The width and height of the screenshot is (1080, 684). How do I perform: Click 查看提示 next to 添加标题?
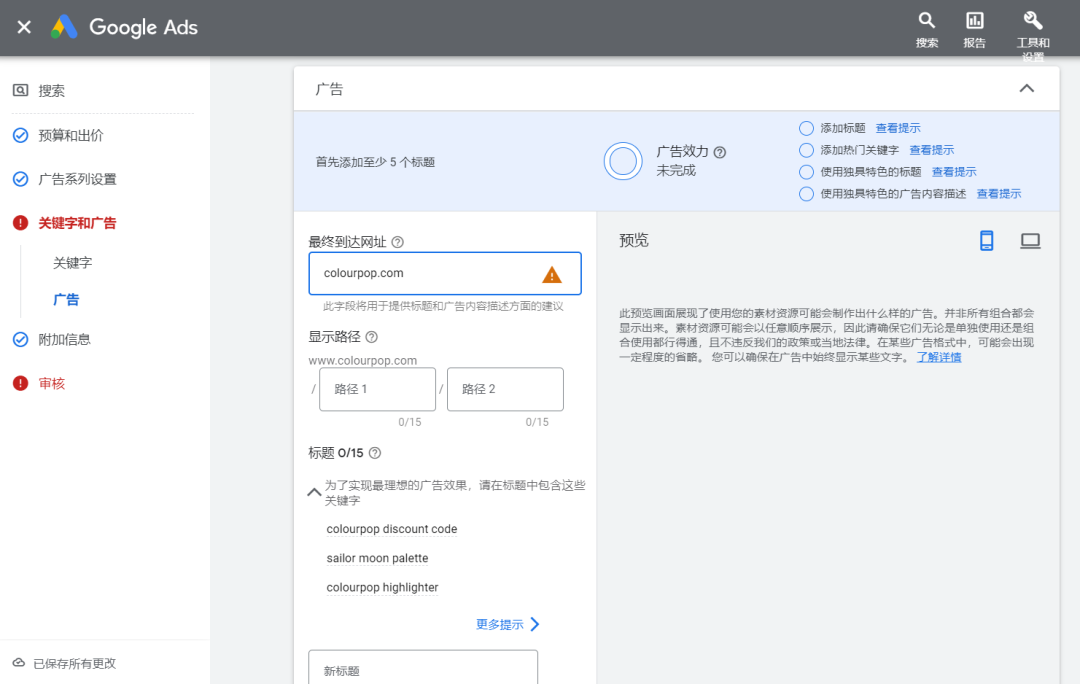[x=898, y=128]
